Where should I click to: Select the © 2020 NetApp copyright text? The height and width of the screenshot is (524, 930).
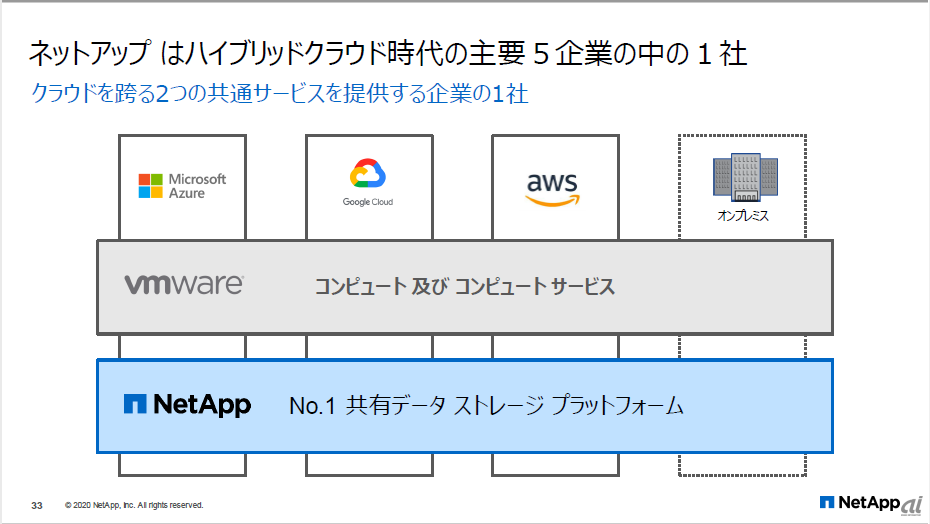[134, 505]
